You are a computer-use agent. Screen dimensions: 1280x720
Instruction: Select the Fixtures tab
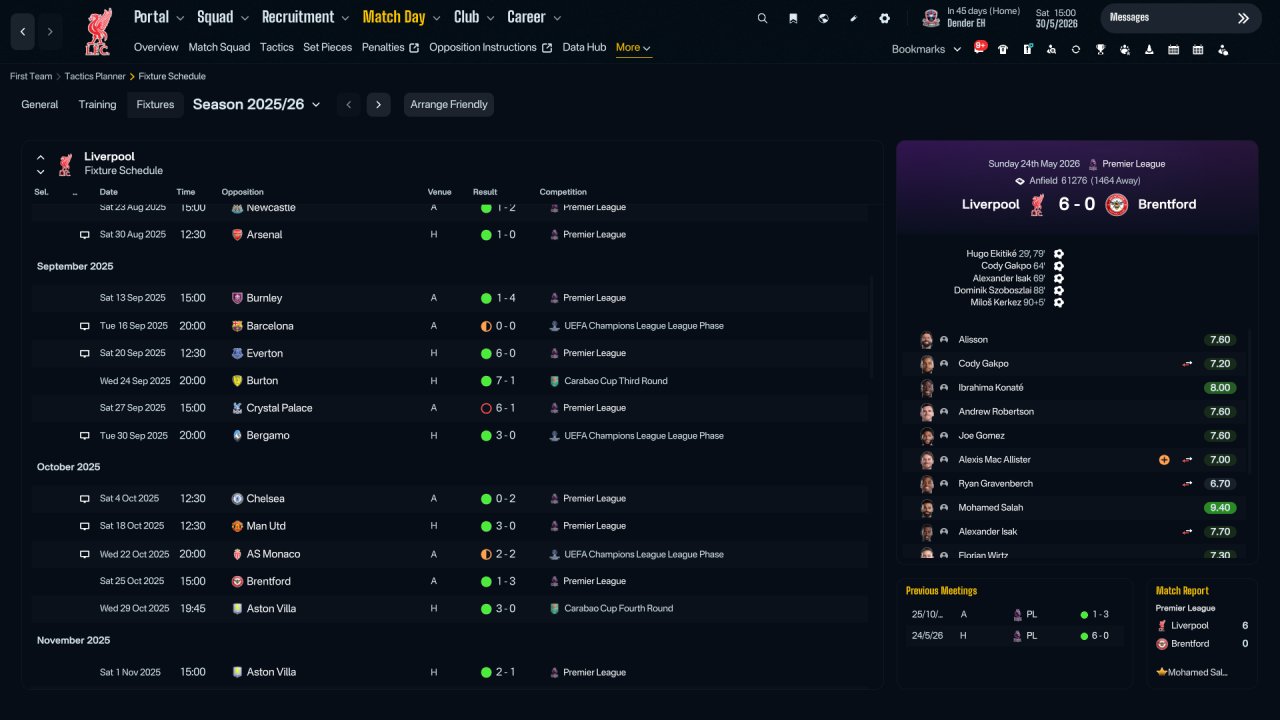pos(155,104)
